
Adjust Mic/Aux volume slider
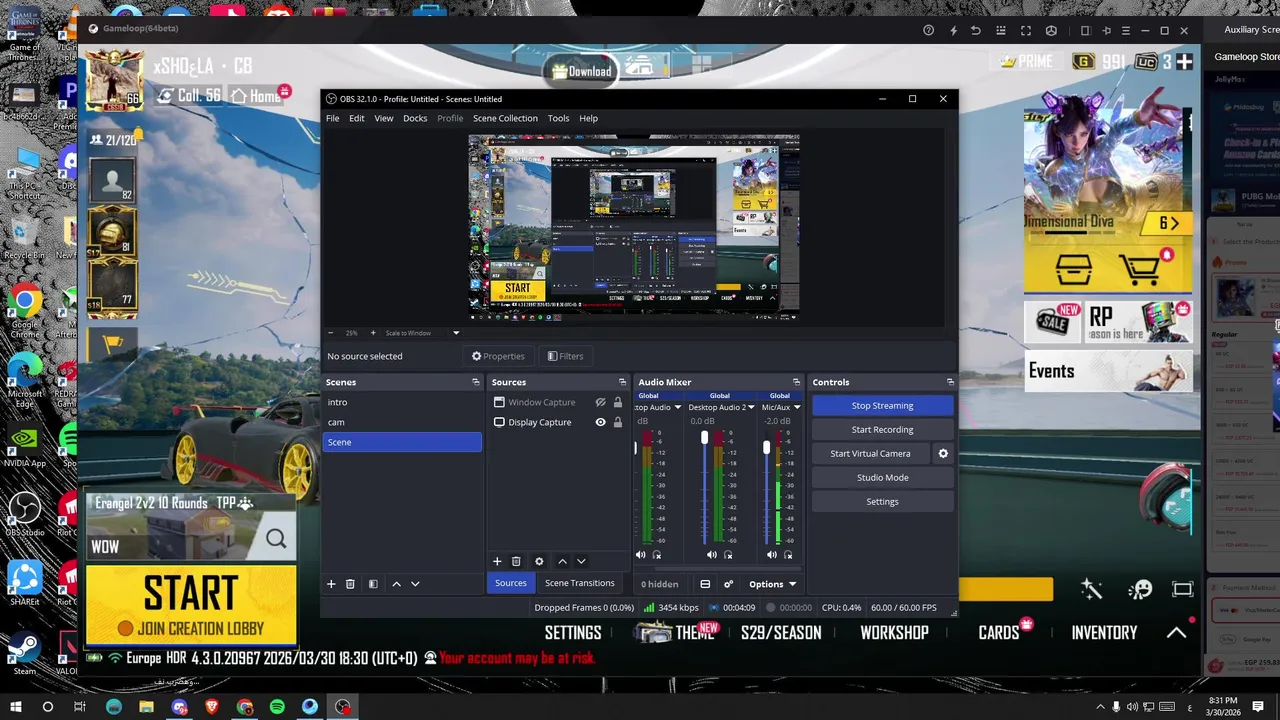(767, 448)
